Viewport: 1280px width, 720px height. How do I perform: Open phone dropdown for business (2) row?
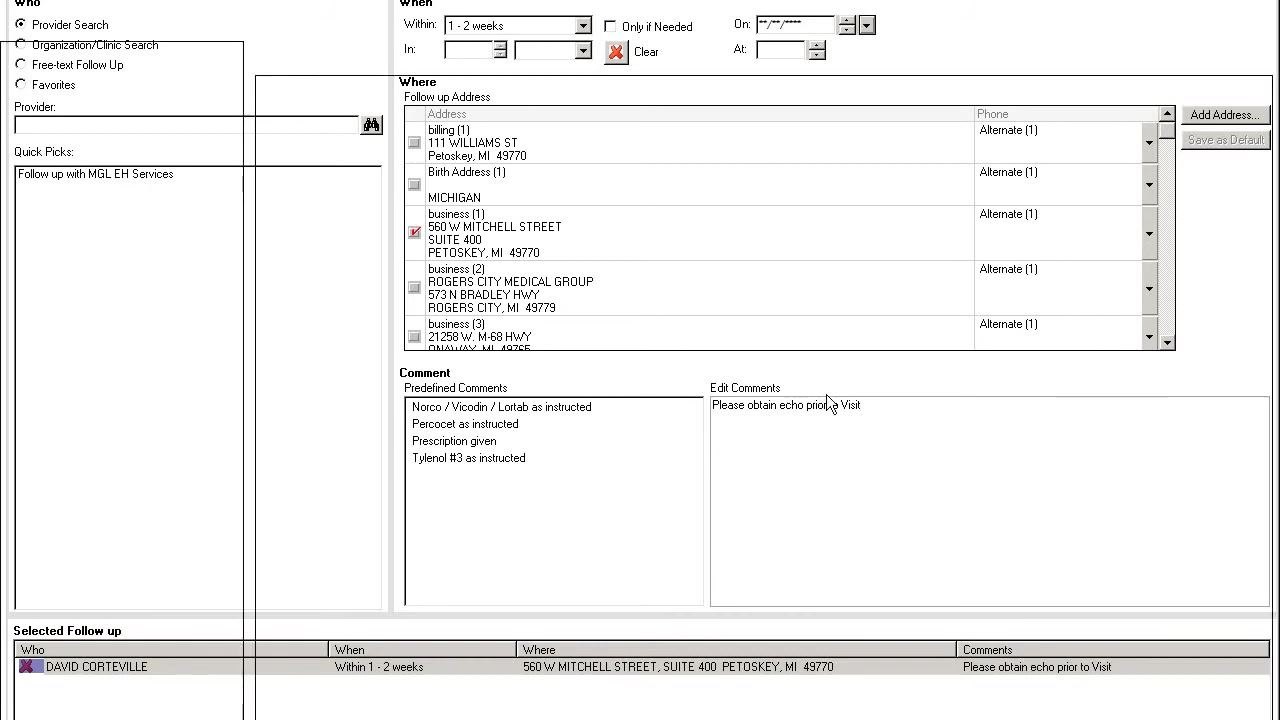pos(1149,288)
